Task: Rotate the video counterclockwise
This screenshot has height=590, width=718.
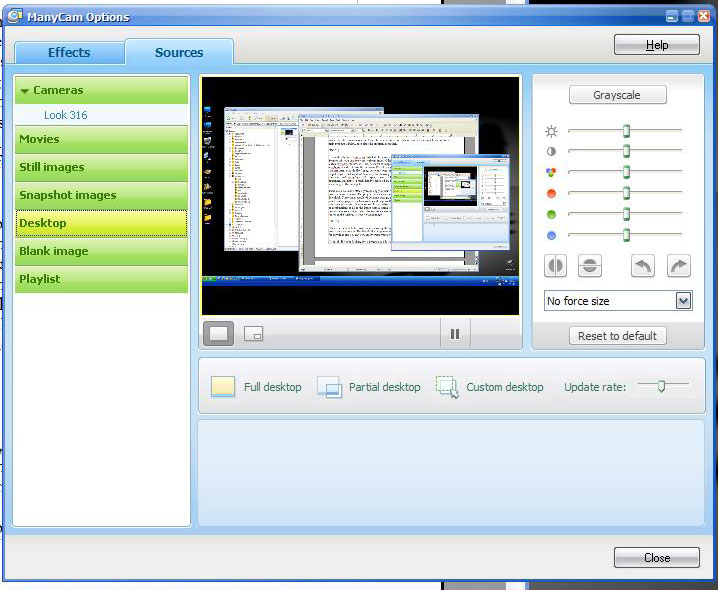Action: (644, 266)
